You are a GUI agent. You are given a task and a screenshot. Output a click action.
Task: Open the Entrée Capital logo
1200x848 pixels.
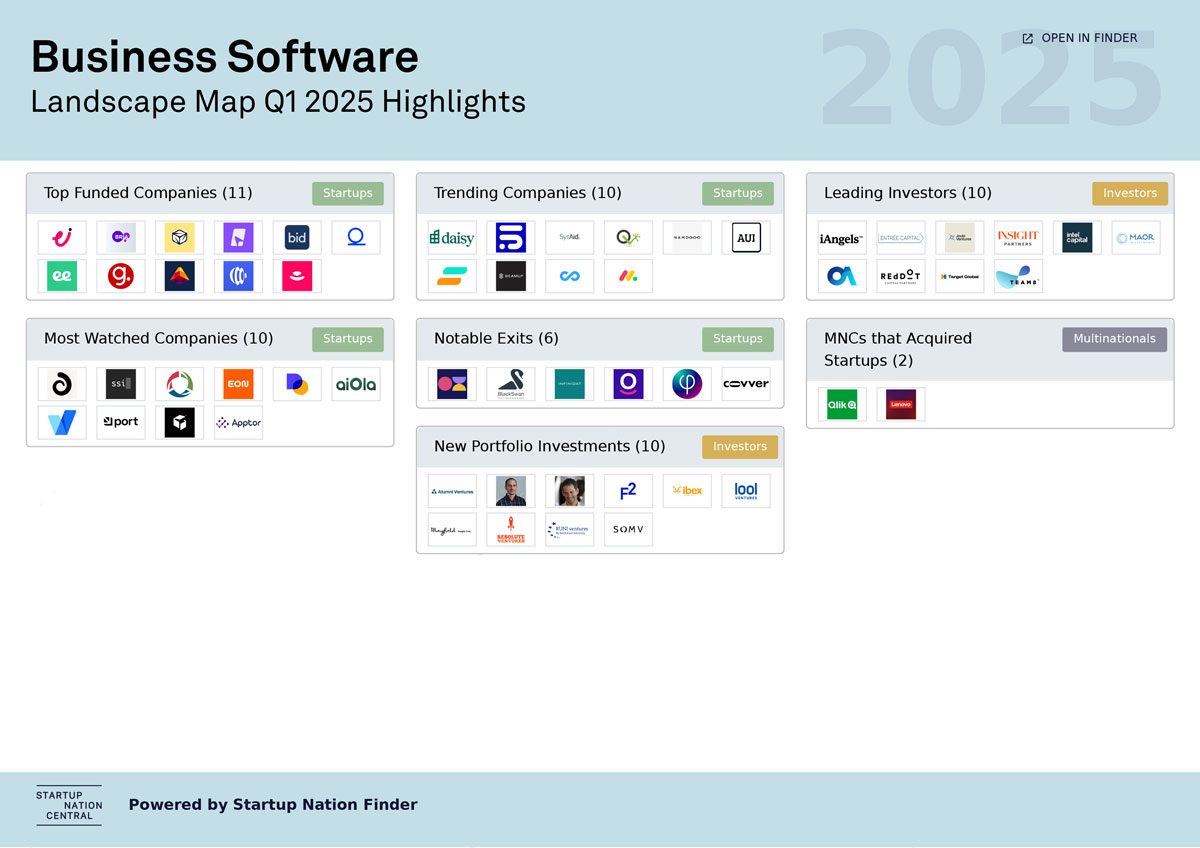click(x=901, y=237)
